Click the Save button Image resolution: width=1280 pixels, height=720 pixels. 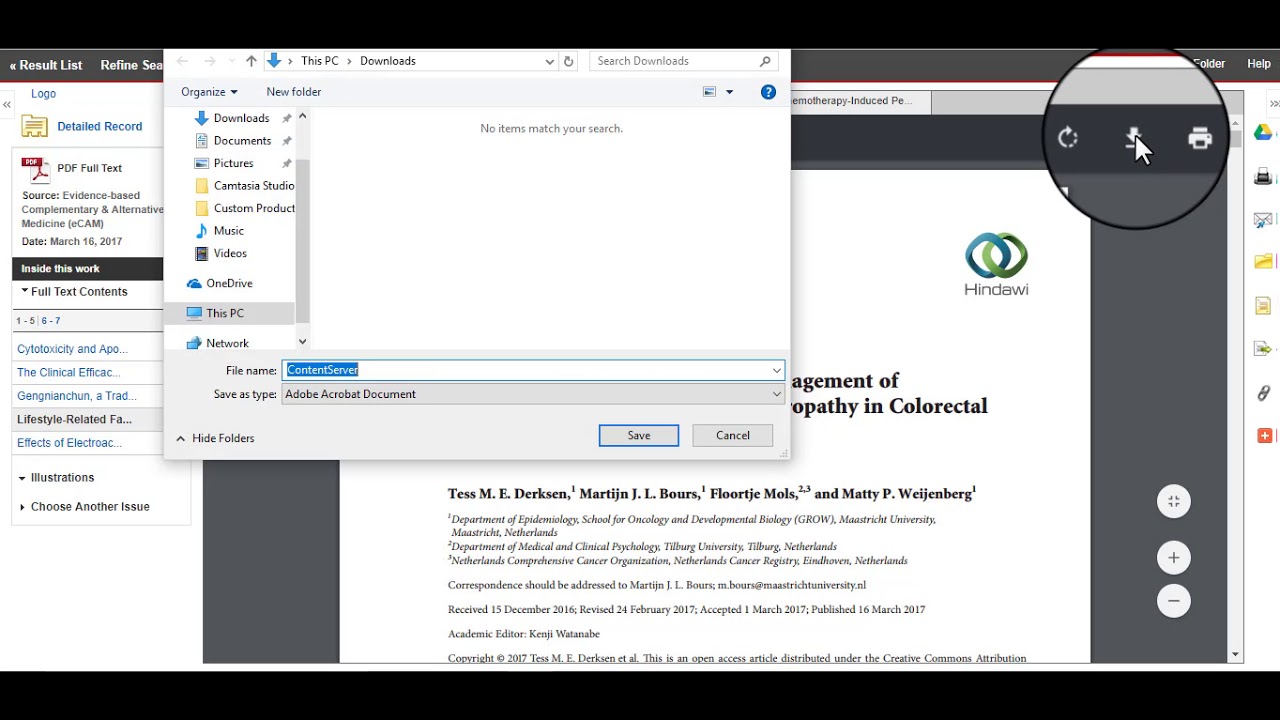(x=639, y=435)
